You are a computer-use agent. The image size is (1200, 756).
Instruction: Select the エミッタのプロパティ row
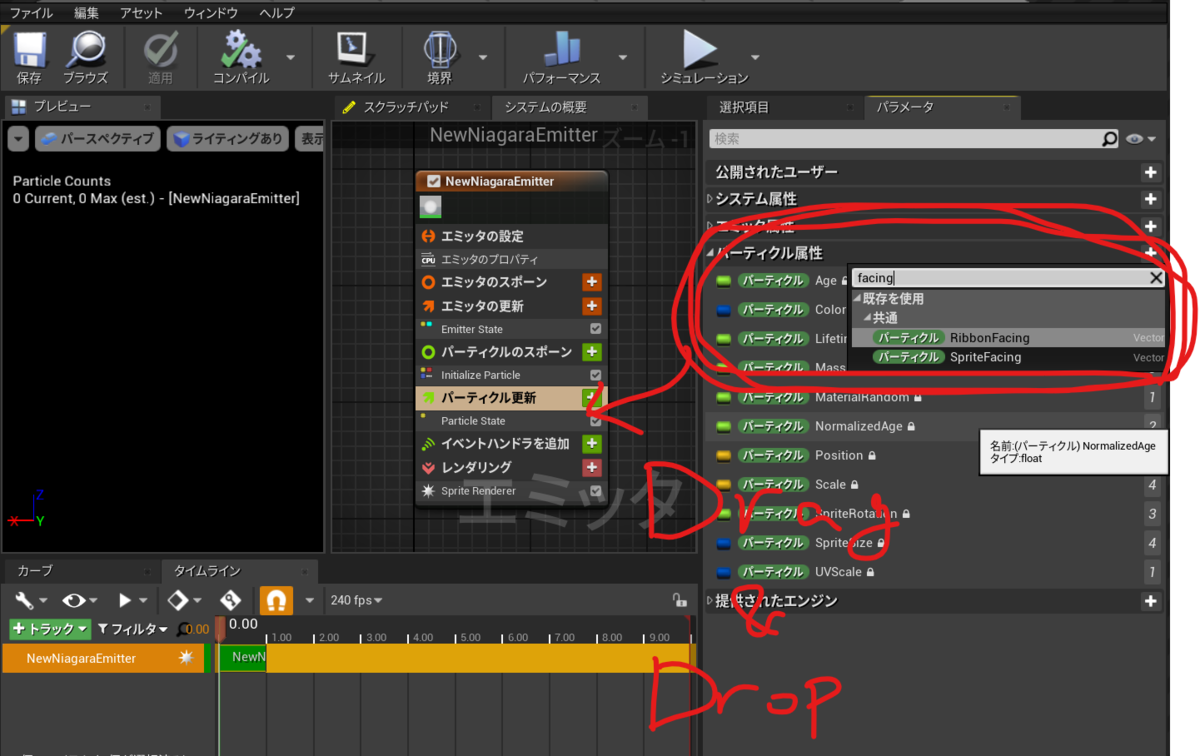511,259
